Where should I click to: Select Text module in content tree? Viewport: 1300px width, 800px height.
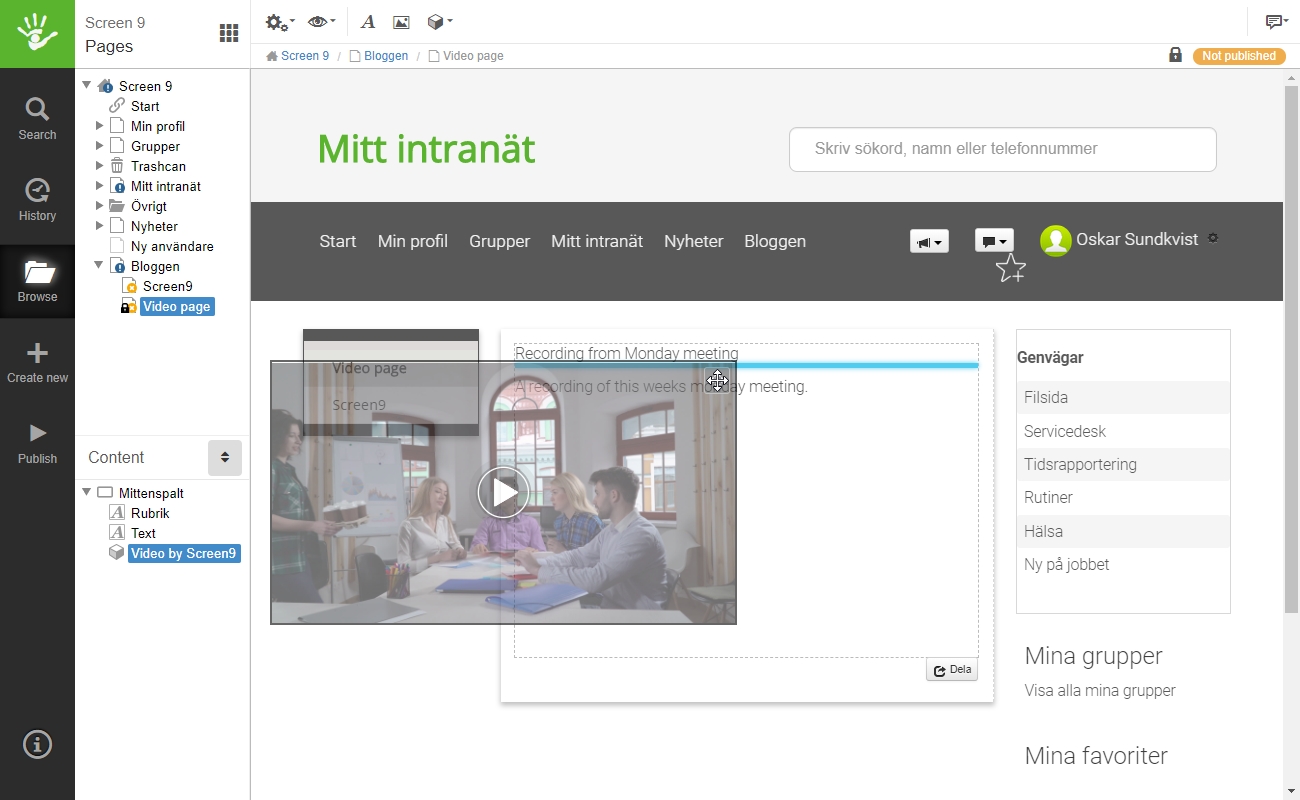tap(143, 533)
